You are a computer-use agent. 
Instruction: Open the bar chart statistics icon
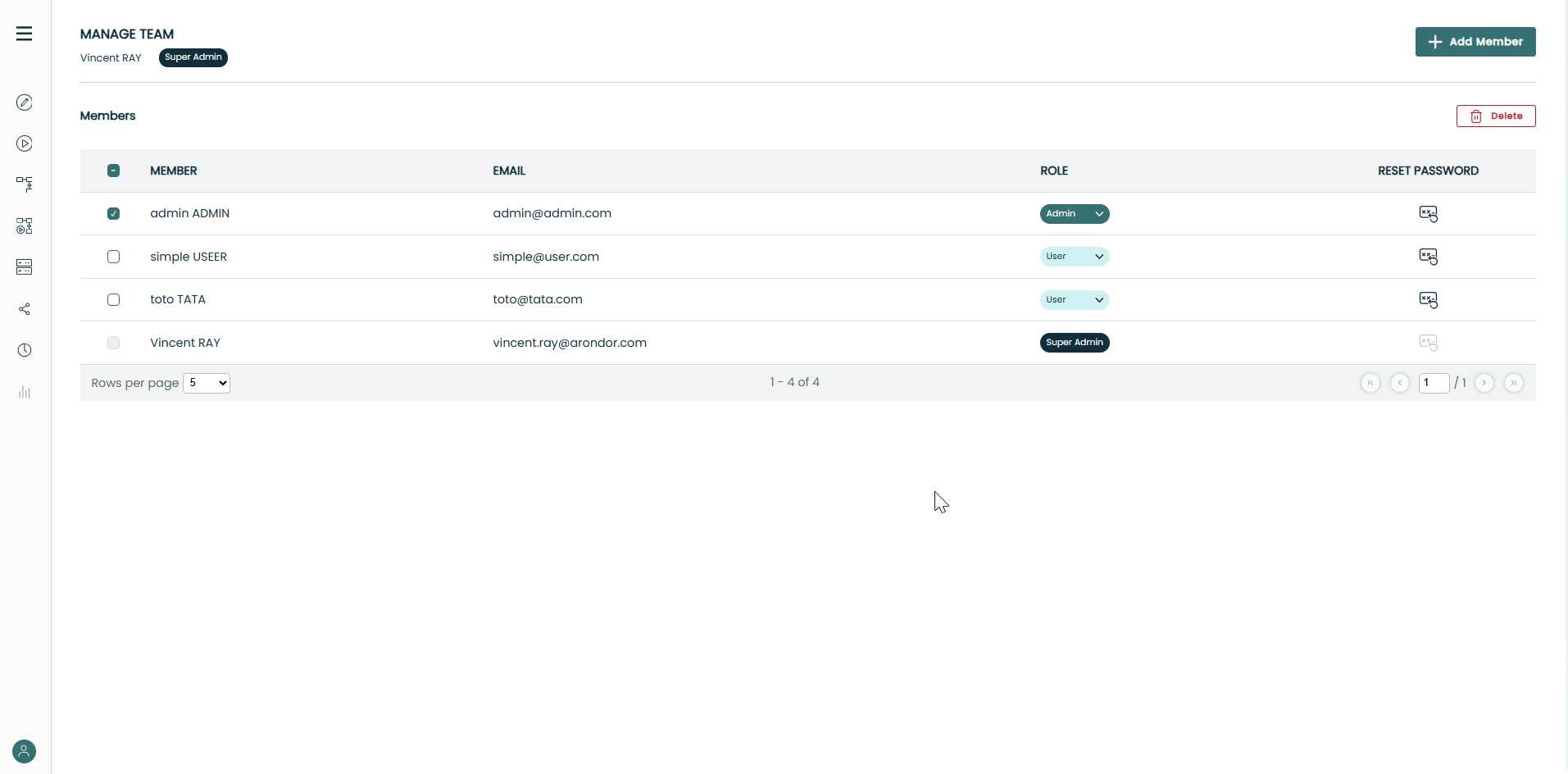(25, 392)
